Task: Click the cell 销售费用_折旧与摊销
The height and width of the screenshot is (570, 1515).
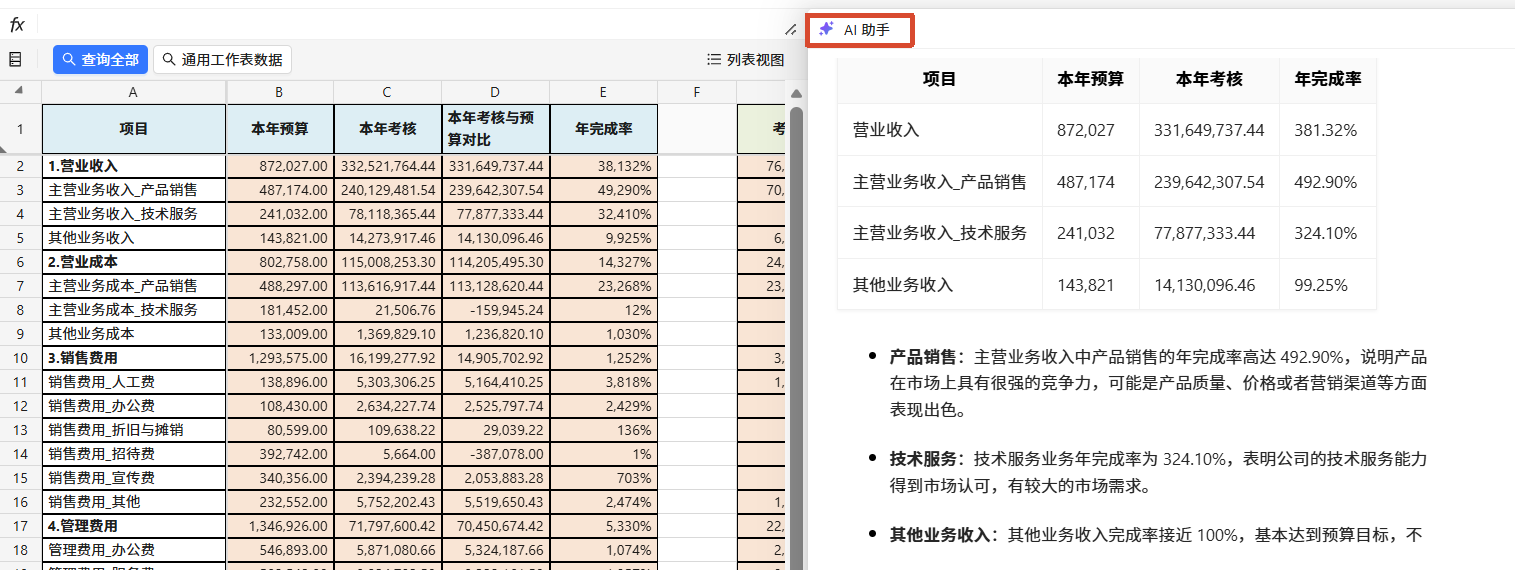Action: coord(134,430)
